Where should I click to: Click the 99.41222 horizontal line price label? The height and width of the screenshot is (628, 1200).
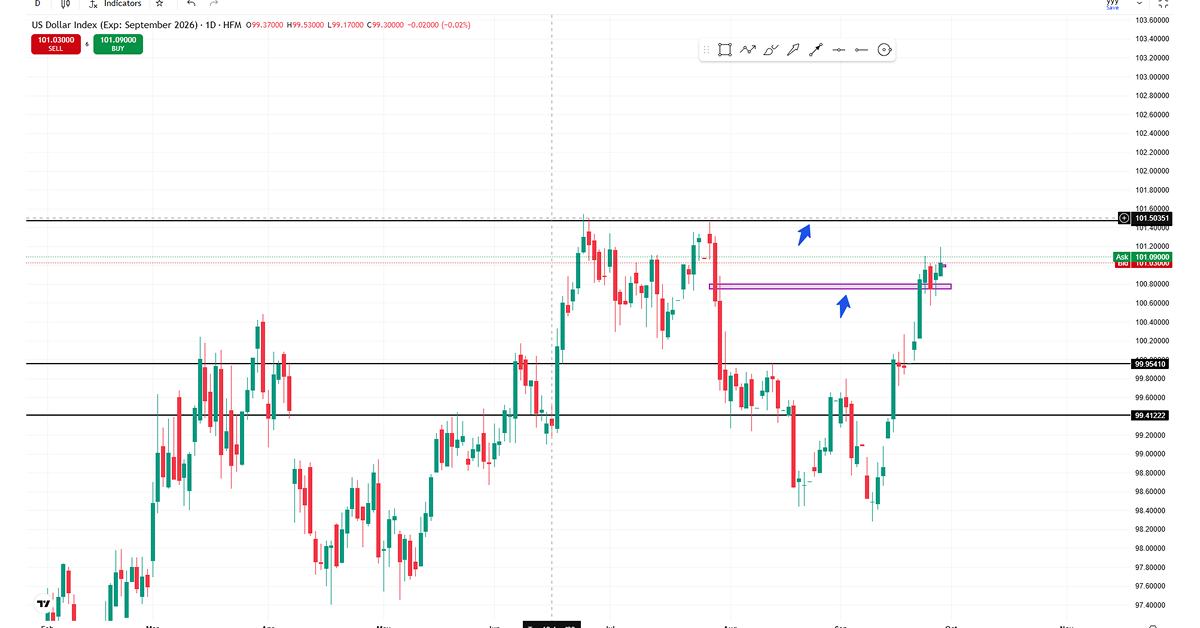tap(1152, 415)
